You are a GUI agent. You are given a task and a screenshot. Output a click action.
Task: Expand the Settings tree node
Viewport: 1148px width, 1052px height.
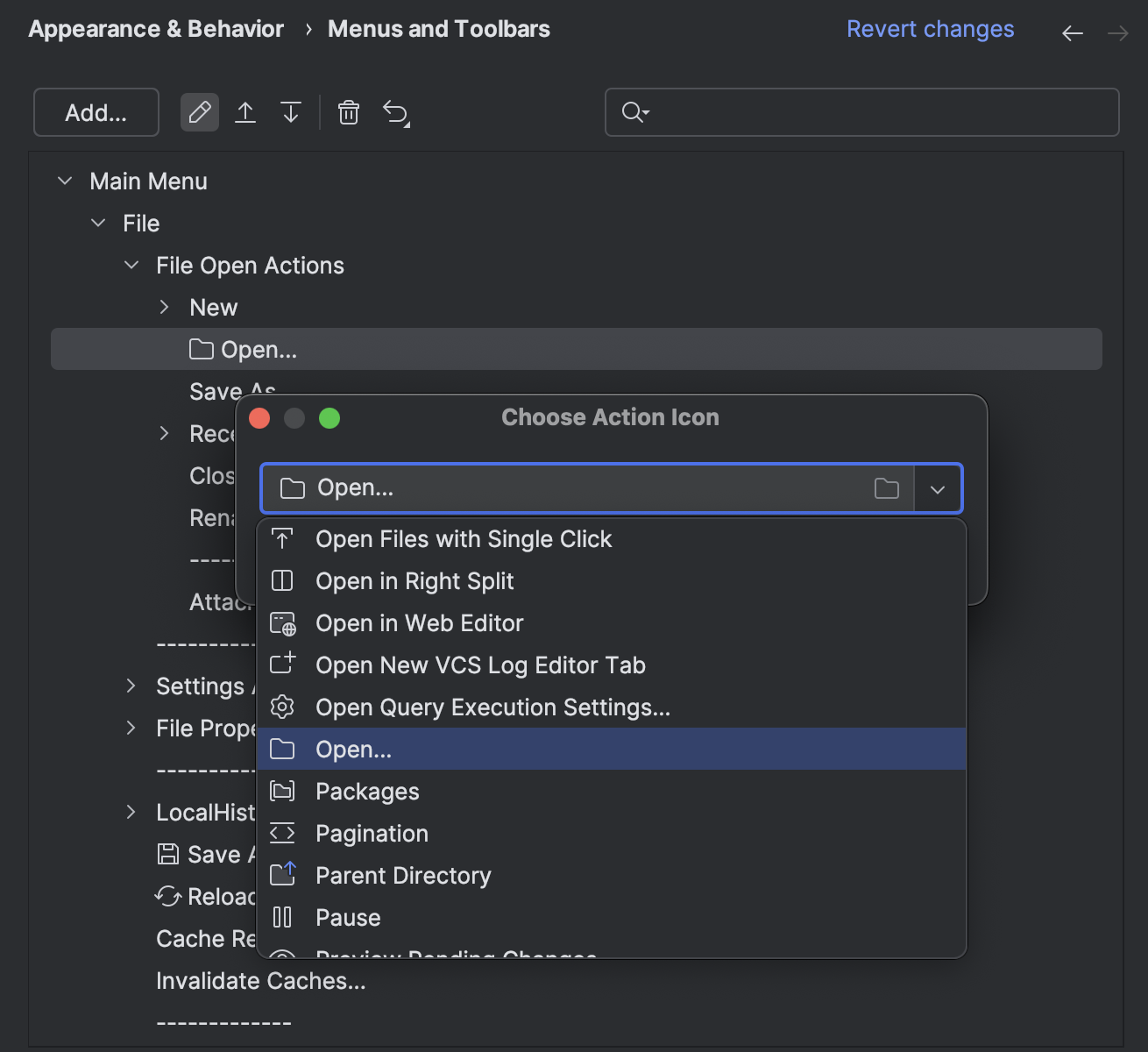coord(131,686)
